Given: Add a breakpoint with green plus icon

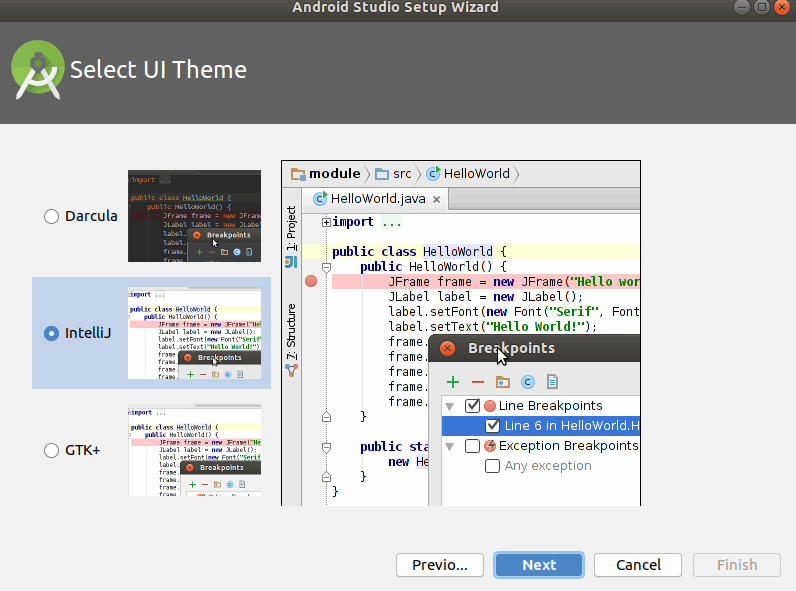Looking at the screenshot, I should click(453, 382).
